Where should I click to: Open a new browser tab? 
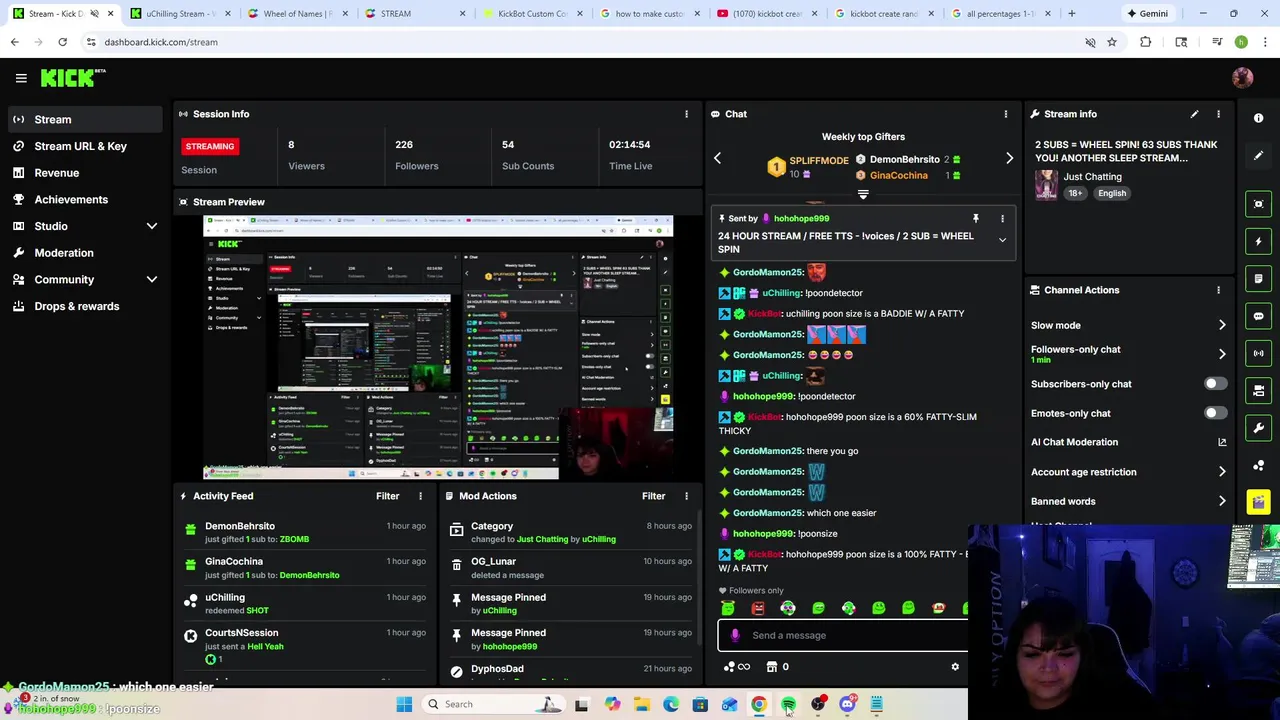[1071, 14]
